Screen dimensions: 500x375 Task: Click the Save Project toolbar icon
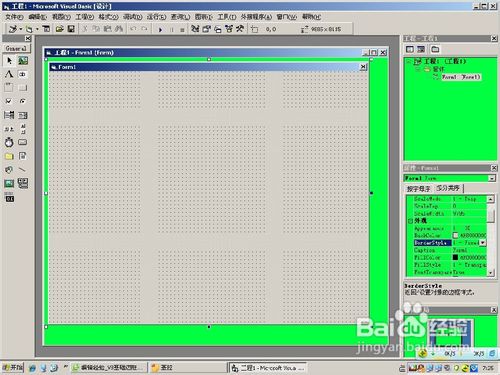pos(71,29)
